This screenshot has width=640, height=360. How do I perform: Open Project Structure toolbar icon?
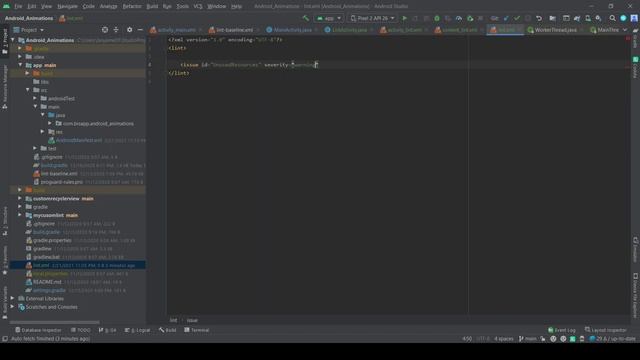(x=552, y=18)
